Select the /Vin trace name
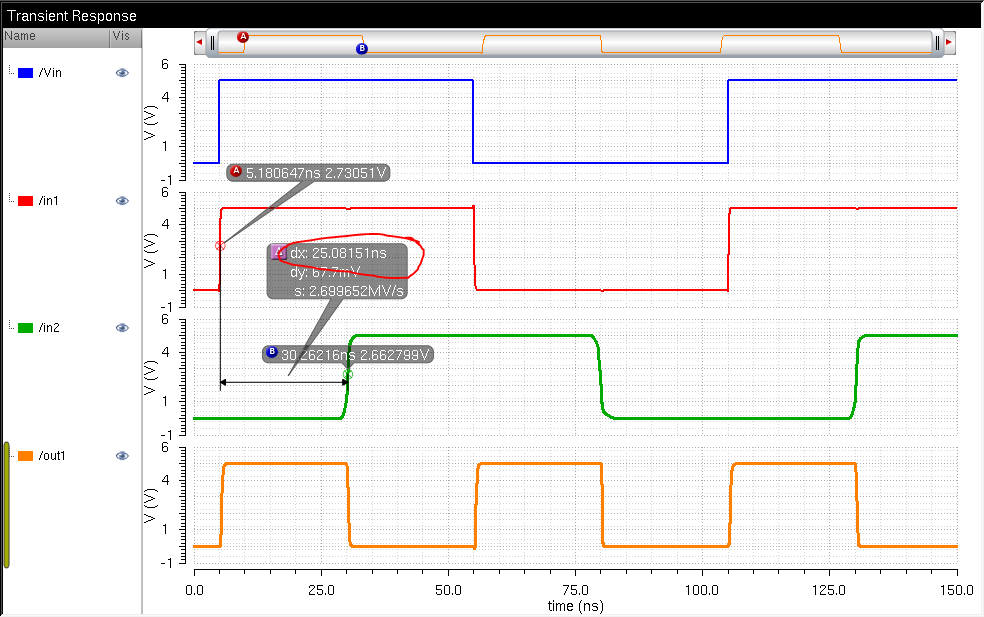Viewport: 984px width, 617px height. point(50,73)
